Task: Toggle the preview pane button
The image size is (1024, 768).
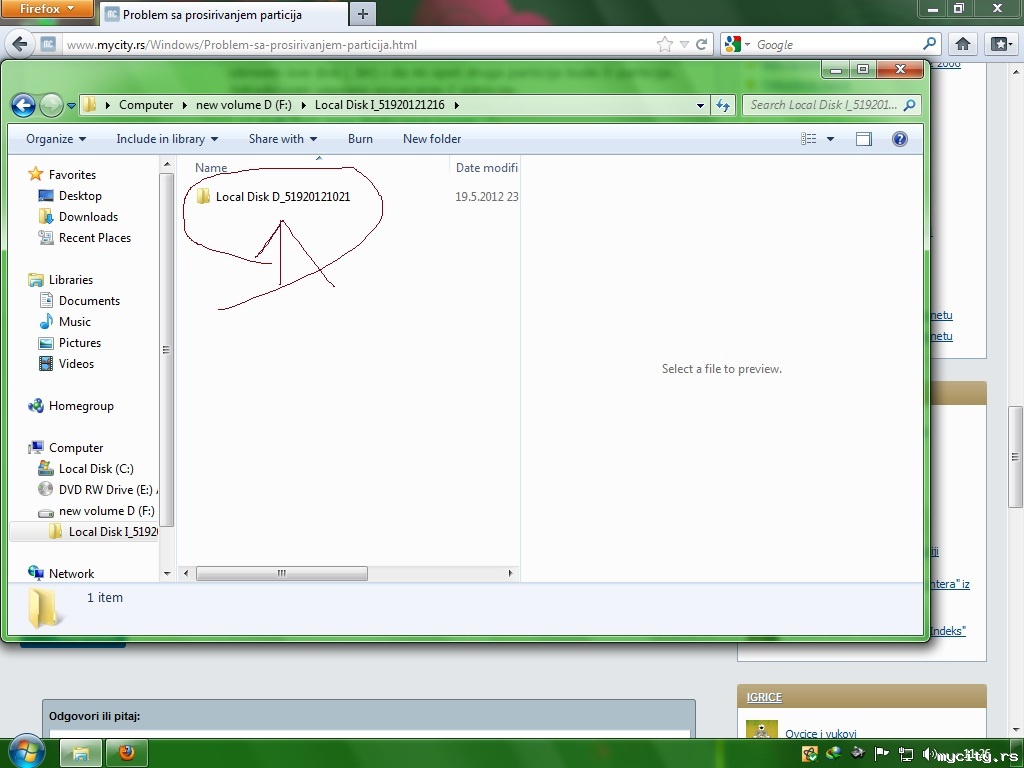Action: click(863, 138)
